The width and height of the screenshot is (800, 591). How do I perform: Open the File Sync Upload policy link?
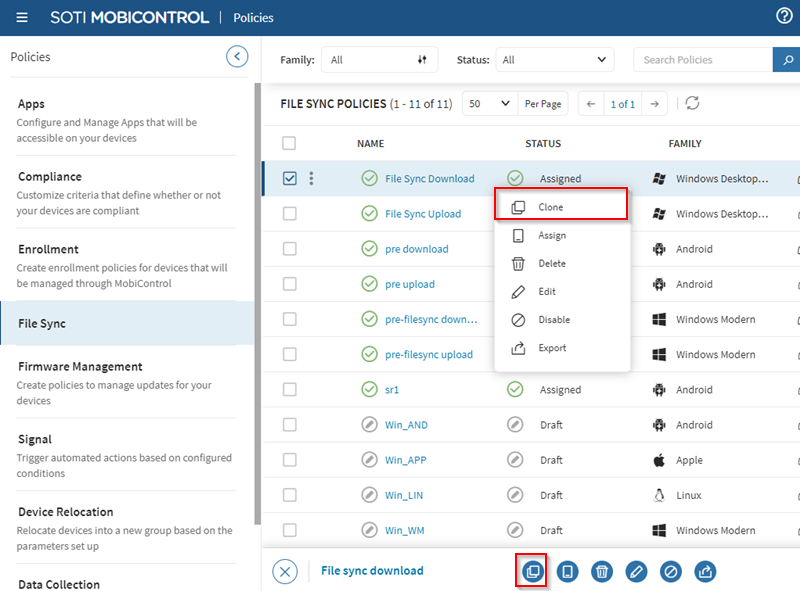pos(423,214)
